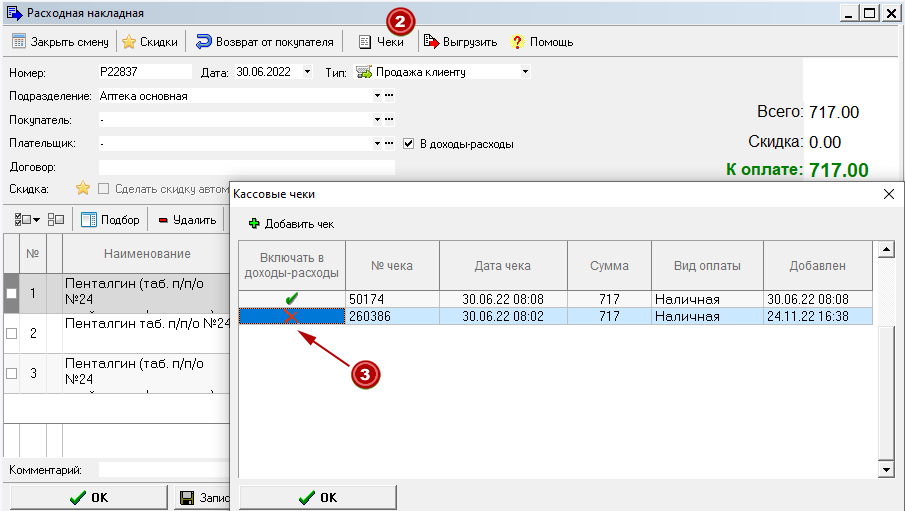Click the Добавлен column header
This screenshot has height=511, width=905.
(818, 266)
